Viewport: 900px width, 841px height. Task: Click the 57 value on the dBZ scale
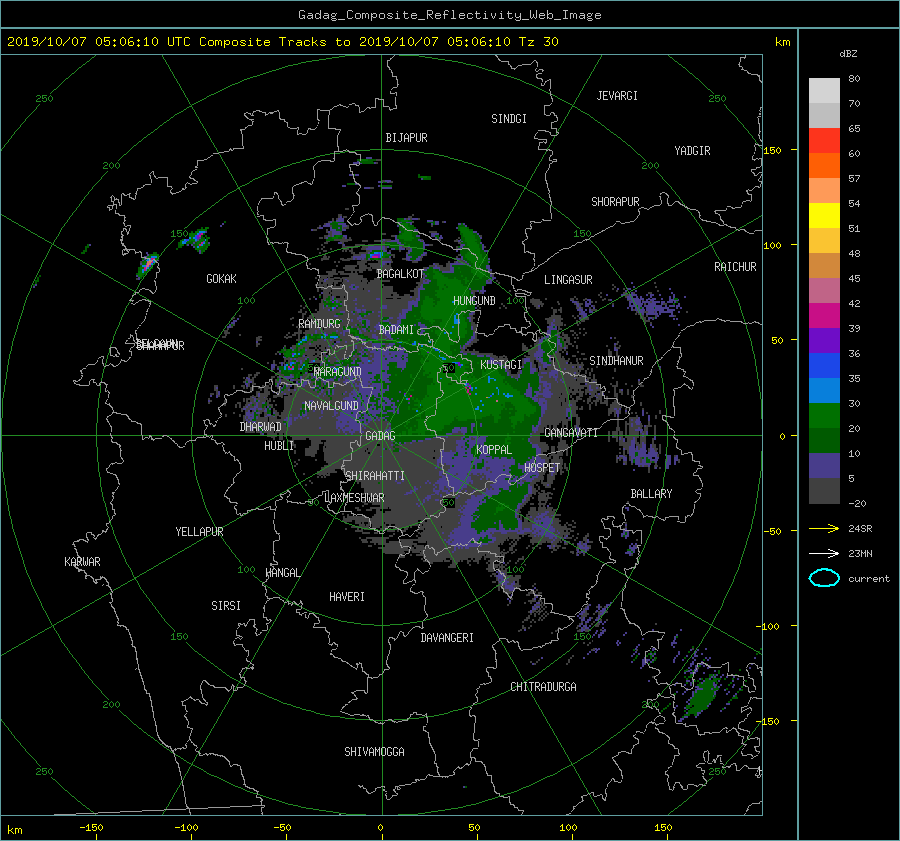[x=854, y=179]
